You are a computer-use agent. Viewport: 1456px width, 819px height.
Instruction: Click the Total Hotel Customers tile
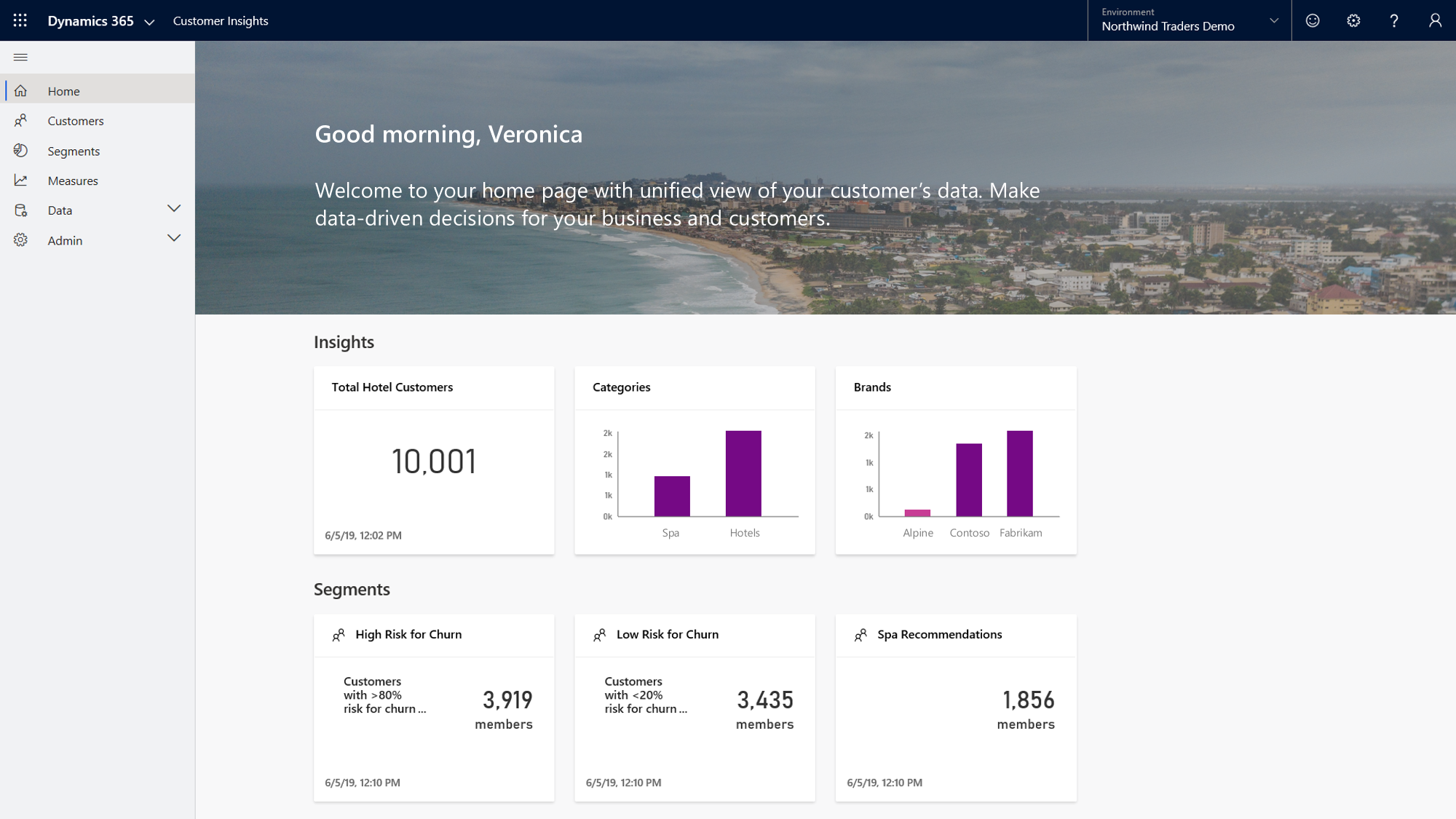(x=433, y=461)
